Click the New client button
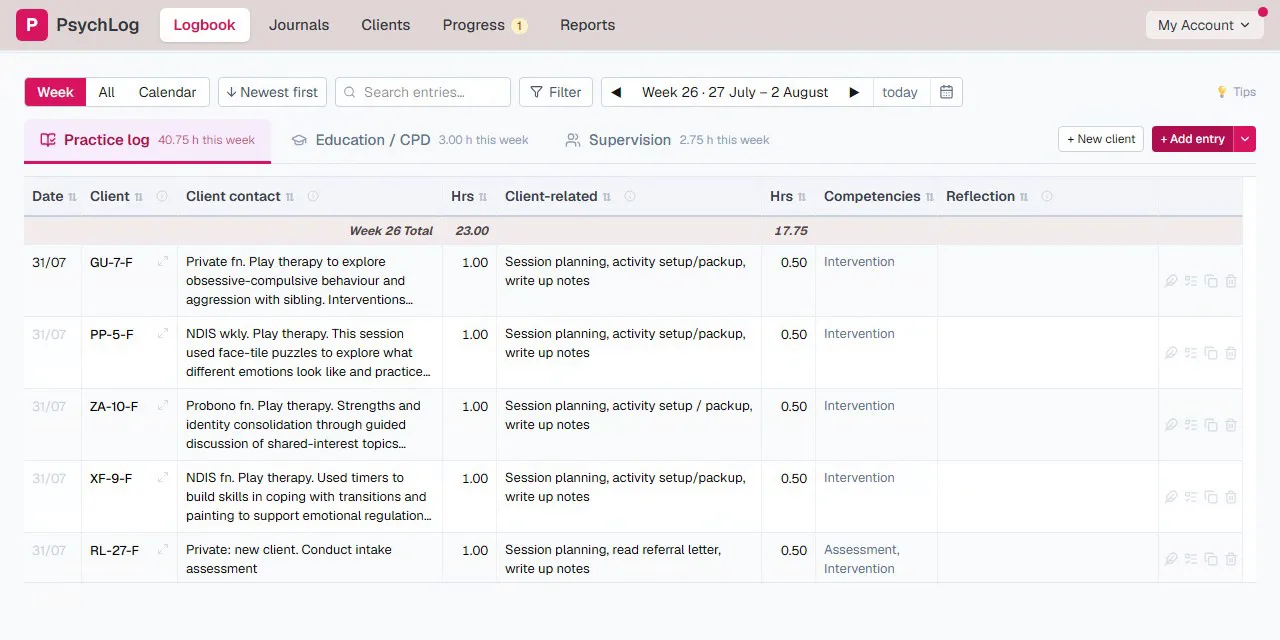 [1101, 139]
